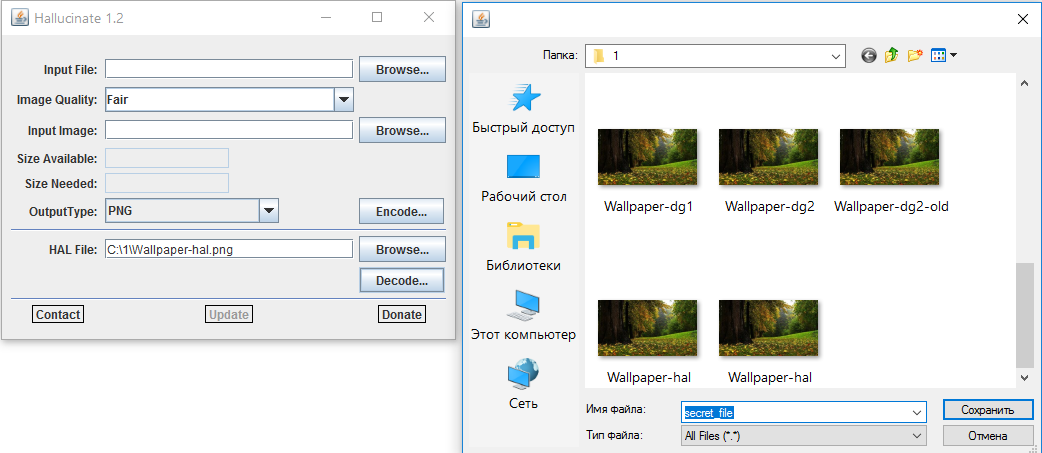
Task: Select Рабочий стол in sidebar
Action: point(524,178)
